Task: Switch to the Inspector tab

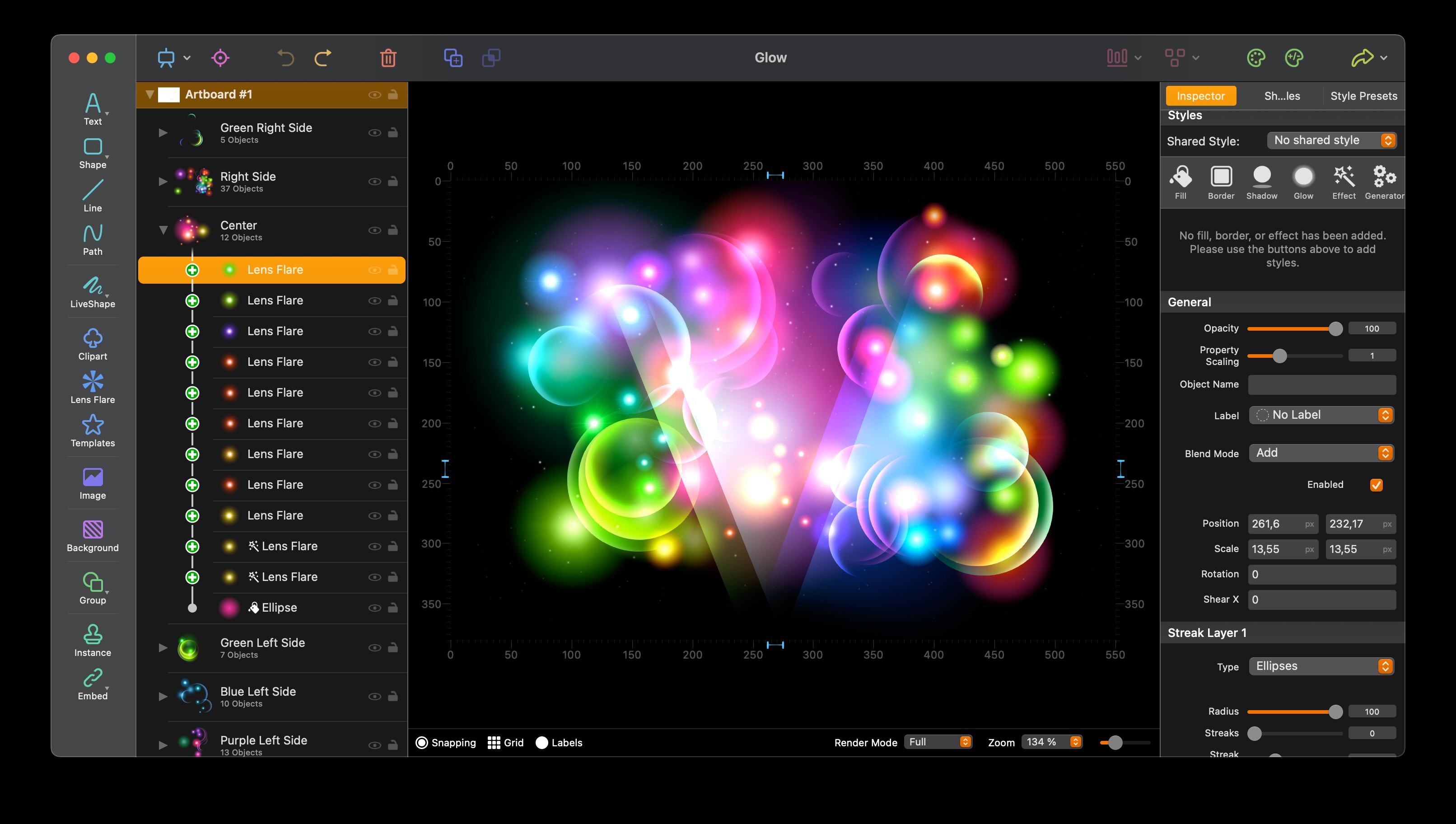Action: [x=1200, y=96]
